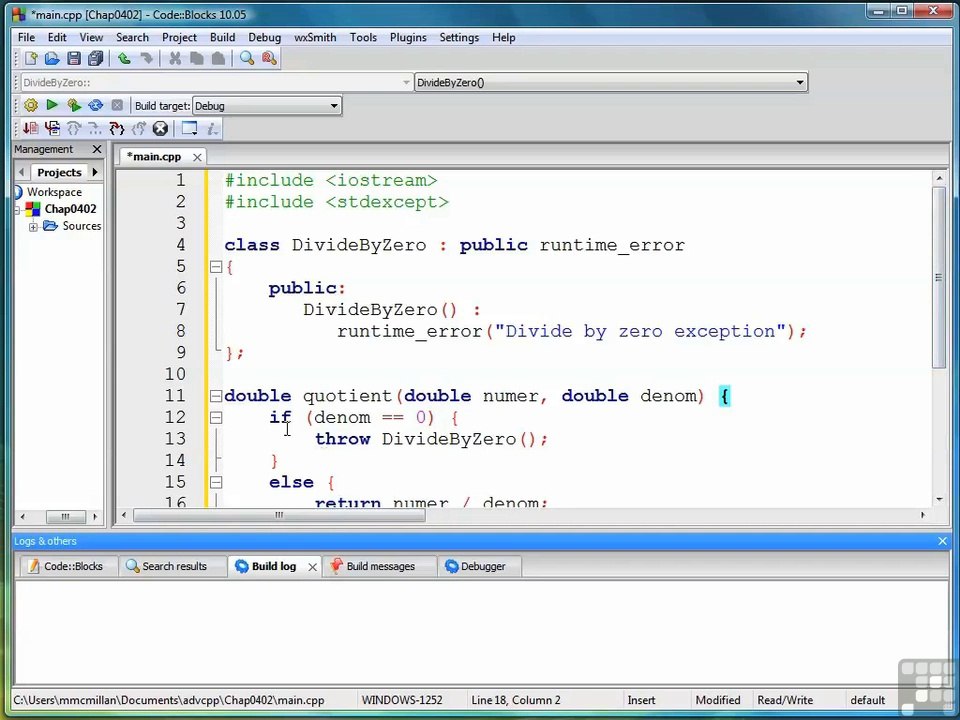The width and height of the screenshot is (960, 720).
Task: Click the editor horizontal scrollbar thumb
Action: coord(279,516)
